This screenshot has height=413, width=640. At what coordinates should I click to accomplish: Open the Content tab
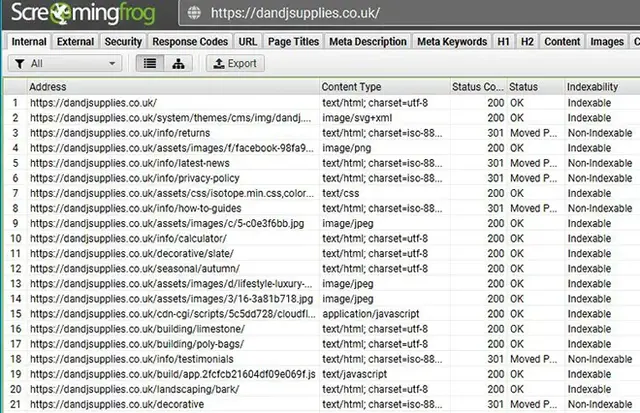562,42
